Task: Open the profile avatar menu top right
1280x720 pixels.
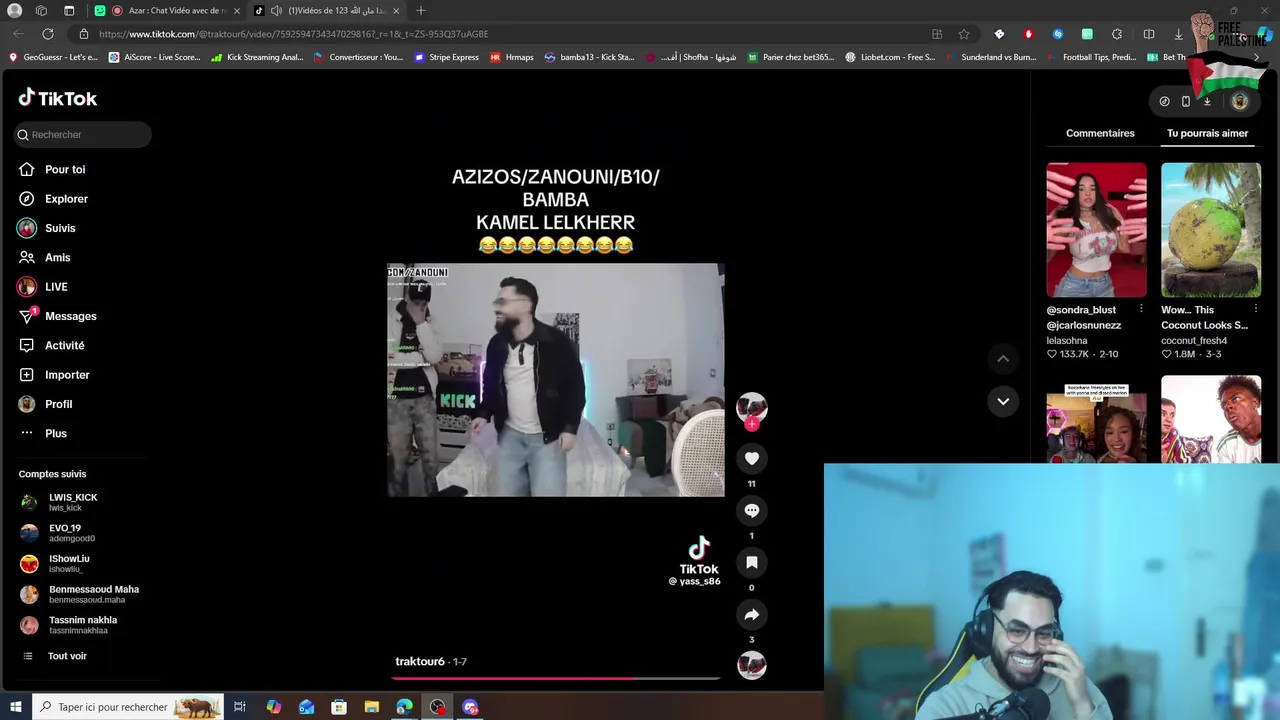Action: point(1239,101)
